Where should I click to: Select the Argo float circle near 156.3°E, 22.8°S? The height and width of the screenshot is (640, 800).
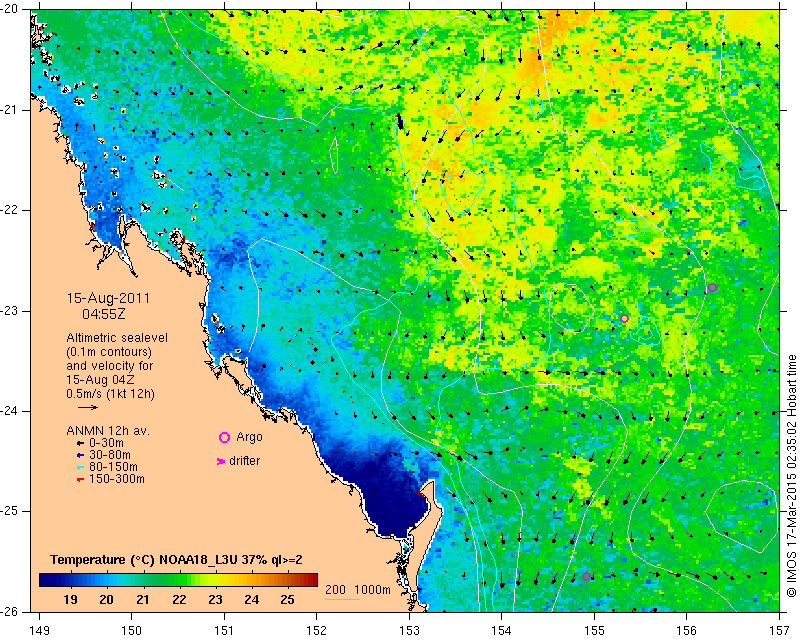[713, 288]
